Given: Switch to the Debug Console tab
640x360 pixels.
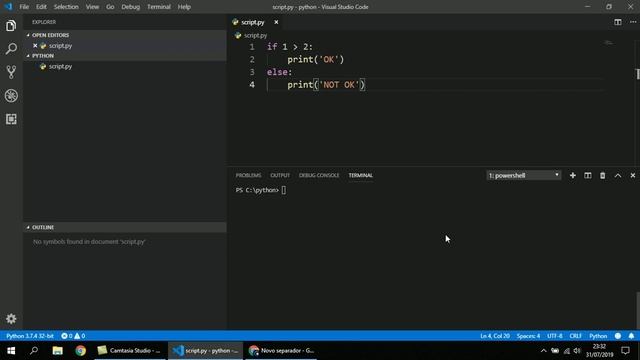Looking at the screenshot, I should pyautogui.click(x=319, y=176).
